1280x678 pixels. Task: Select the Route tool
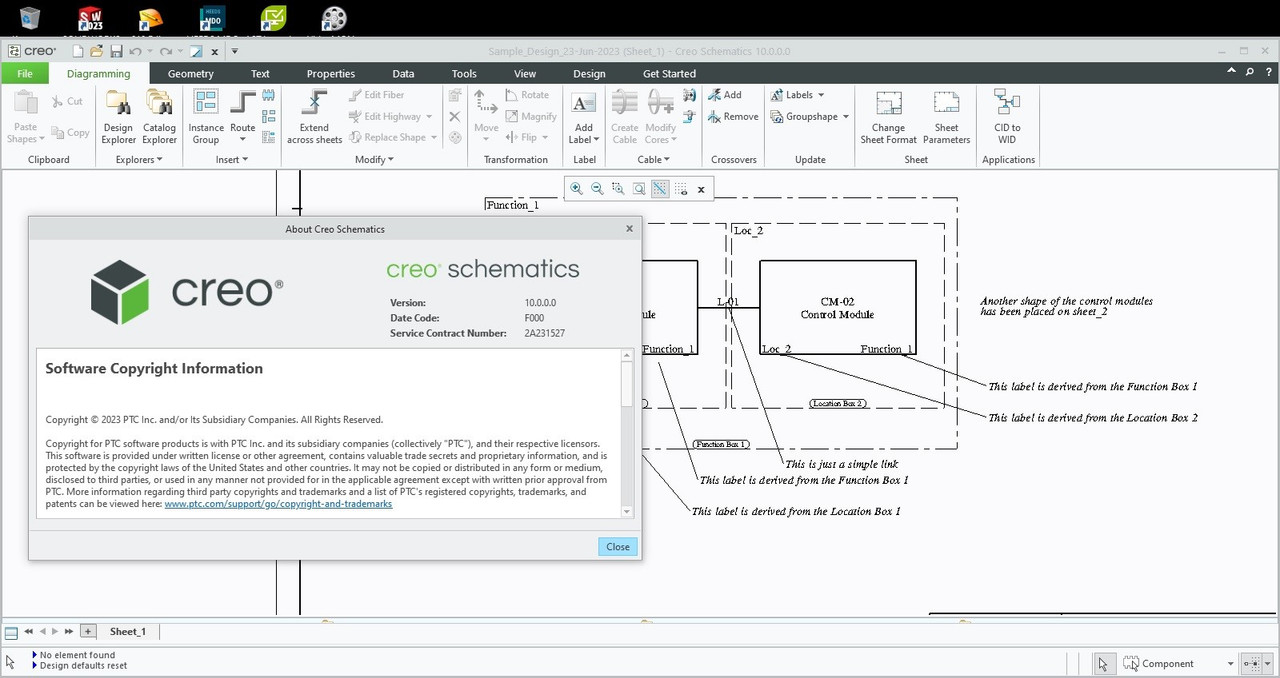pos(243,116)
